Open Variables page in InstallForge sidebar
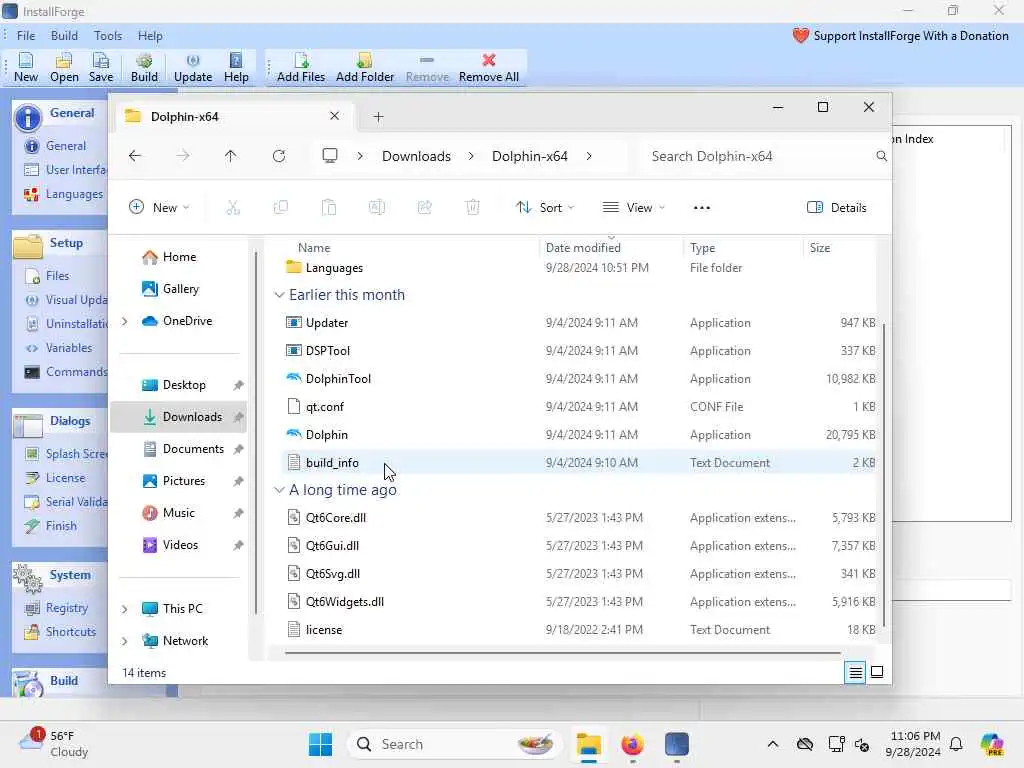The image size is (1024, 768). click(x=69, y=347)
